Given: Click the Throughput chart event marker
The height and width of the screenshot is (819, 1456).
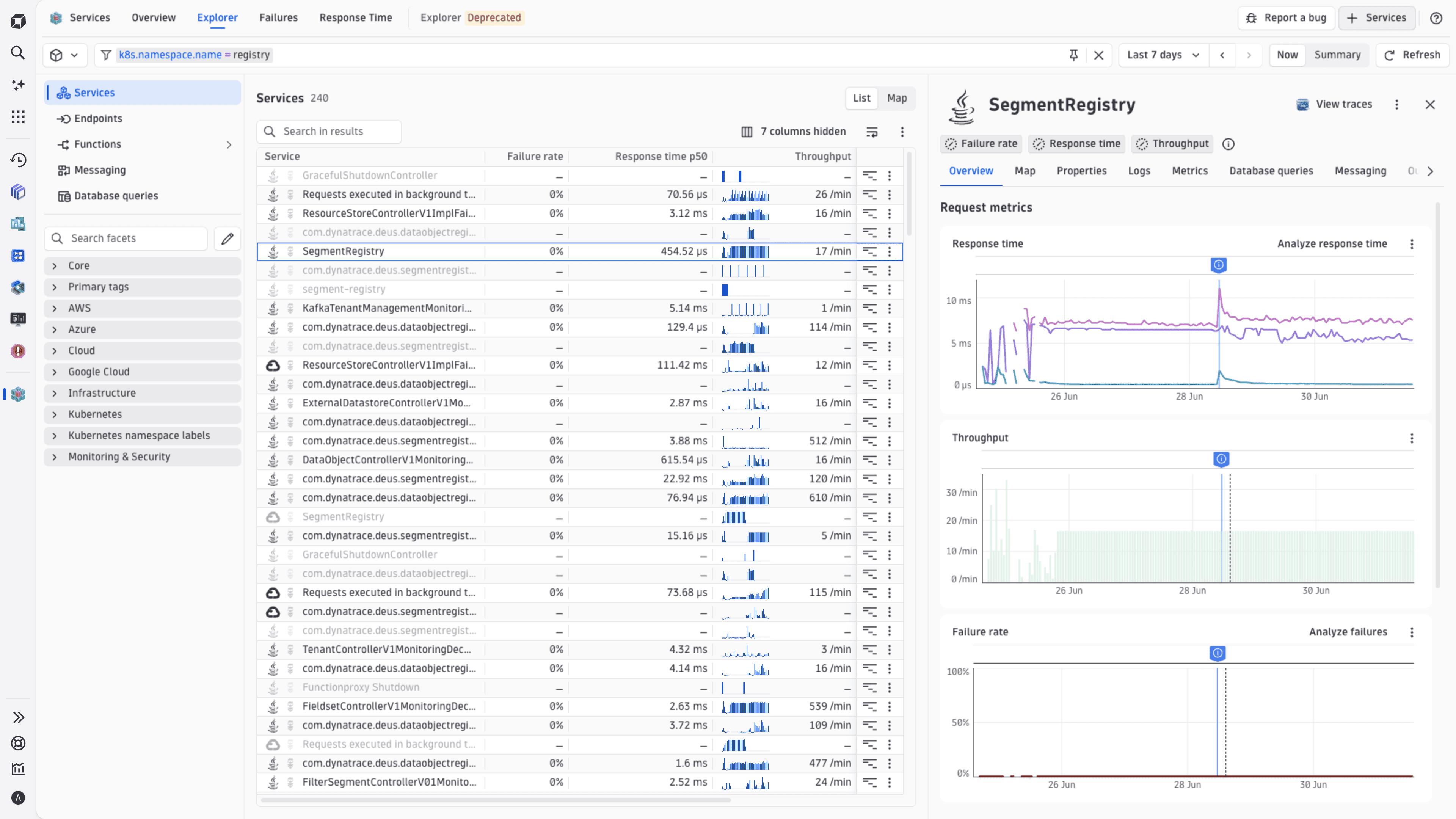Looking at the screenshot, I should (x=1221, y=460).
